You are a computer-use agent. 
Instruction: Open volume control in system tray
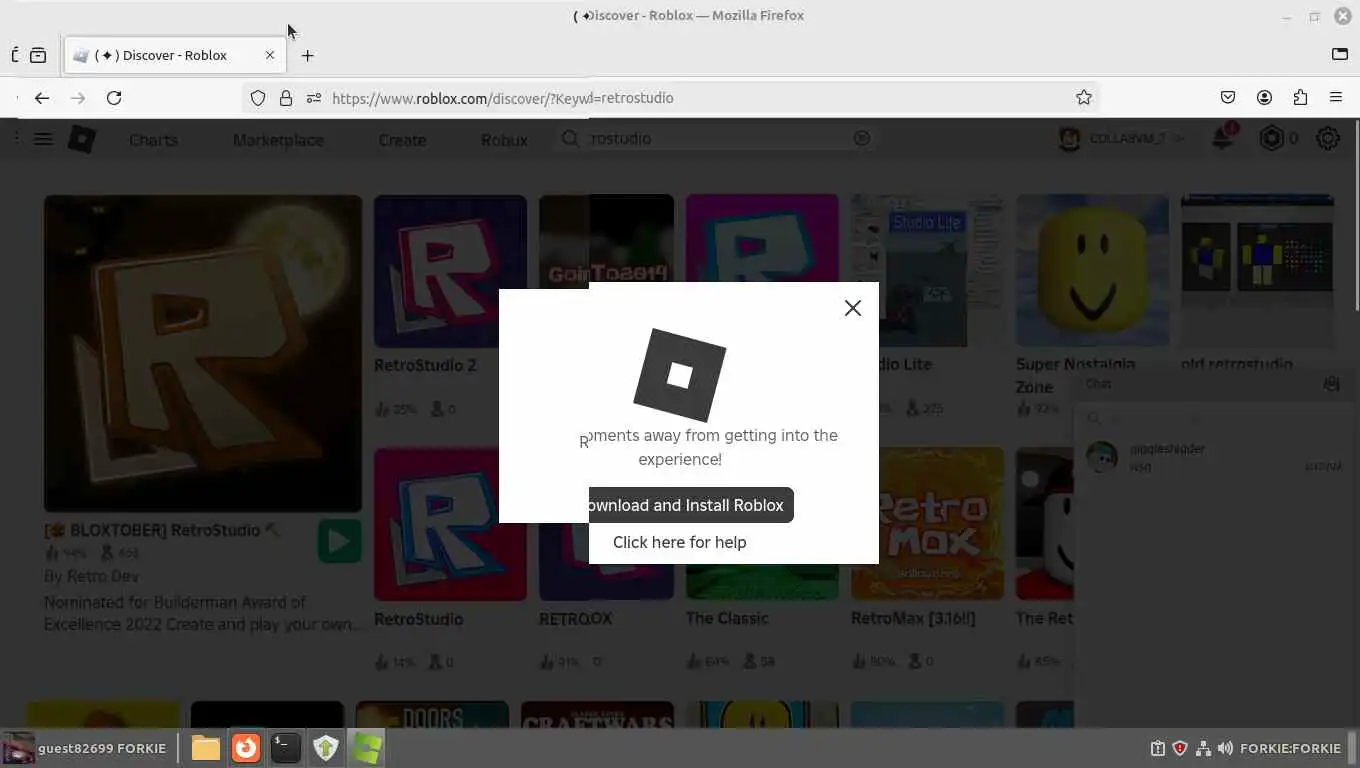[x=1225, y=748]
